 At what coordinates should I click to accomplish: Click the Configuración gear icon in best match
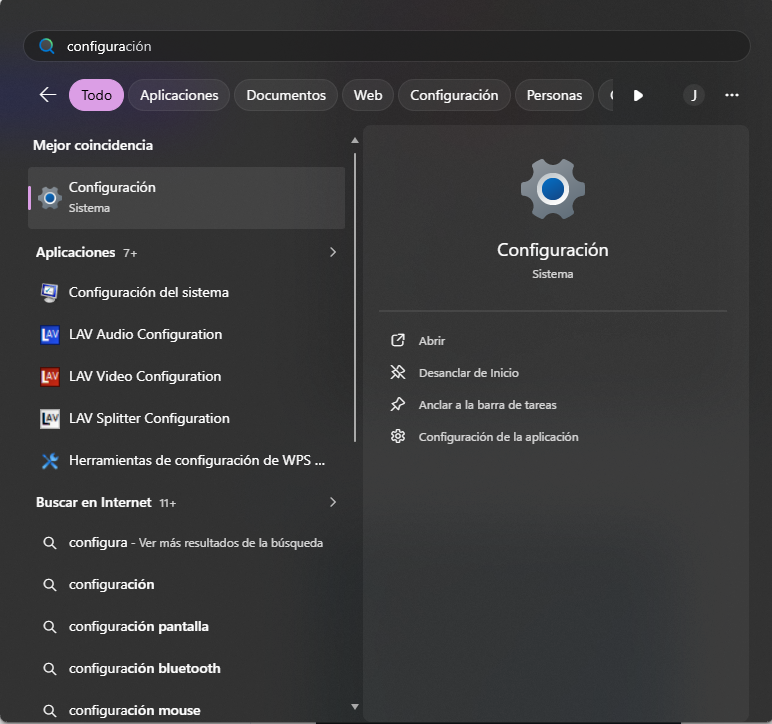(50, 198)
